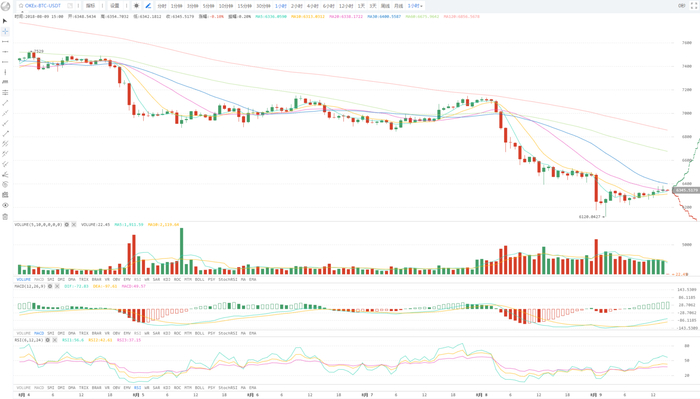Viewport: 700px width, 399px height.
Task: Select the 6小时 interval
Action: coord(329,6)
